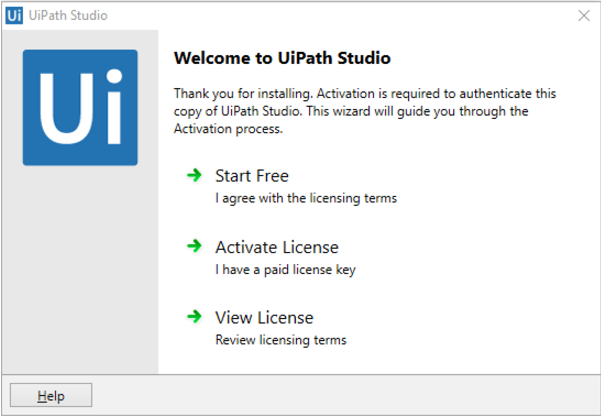Click the green arrow beside Start Free
Image resolution: width=601 pixels, height=416 pixels.
pos(194,176)
